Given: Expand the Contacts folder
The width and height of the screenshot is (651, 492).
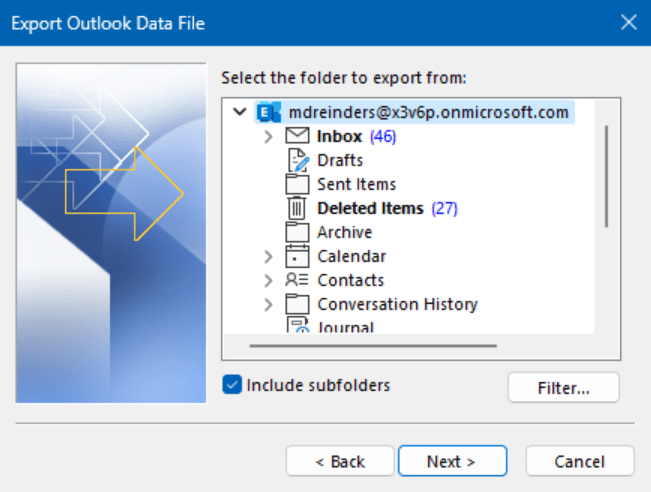Looking at the screenshot, I should click(x=269, y=281).
